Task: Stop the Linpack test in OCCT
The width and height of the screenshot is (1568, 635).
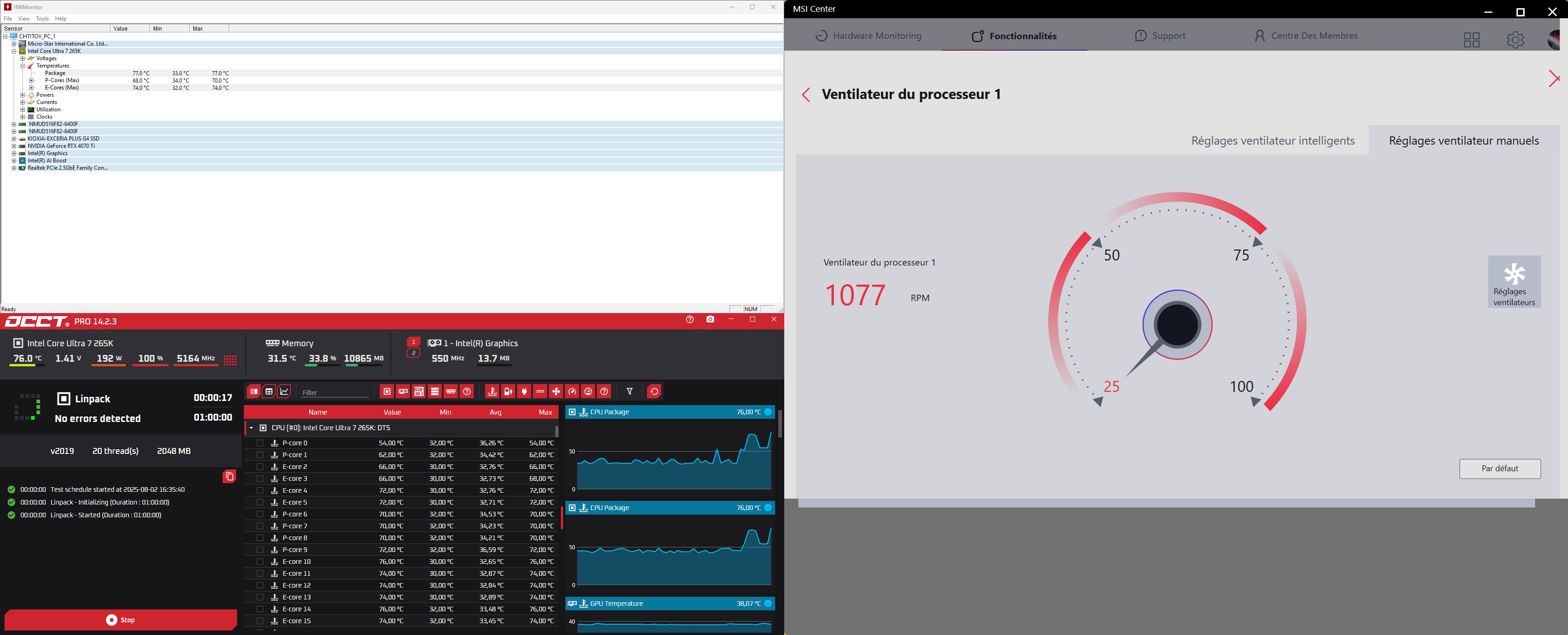Action: (120, 620)
